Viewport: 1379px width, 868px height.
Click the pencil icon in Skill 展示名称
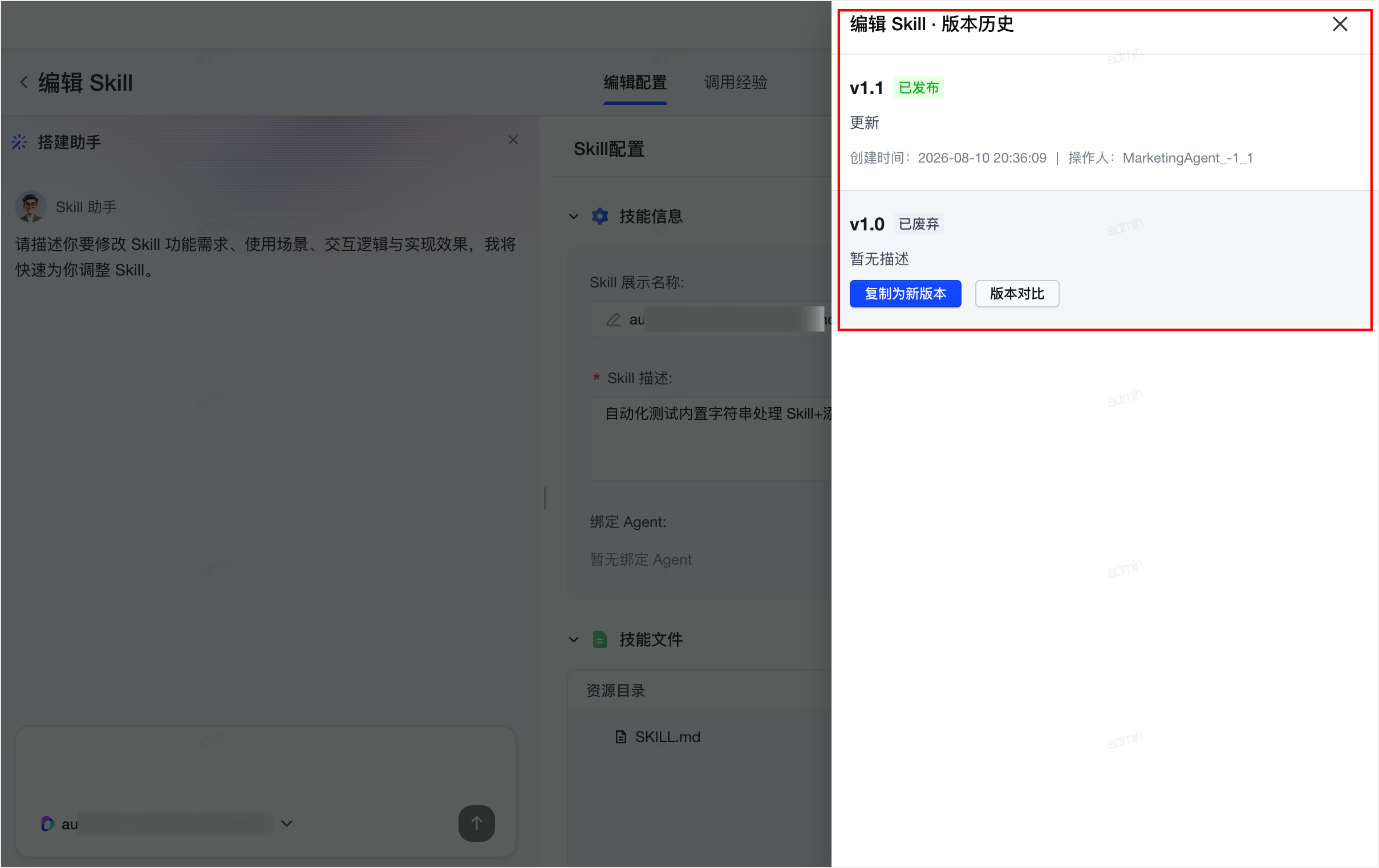[x=613, y=319]
